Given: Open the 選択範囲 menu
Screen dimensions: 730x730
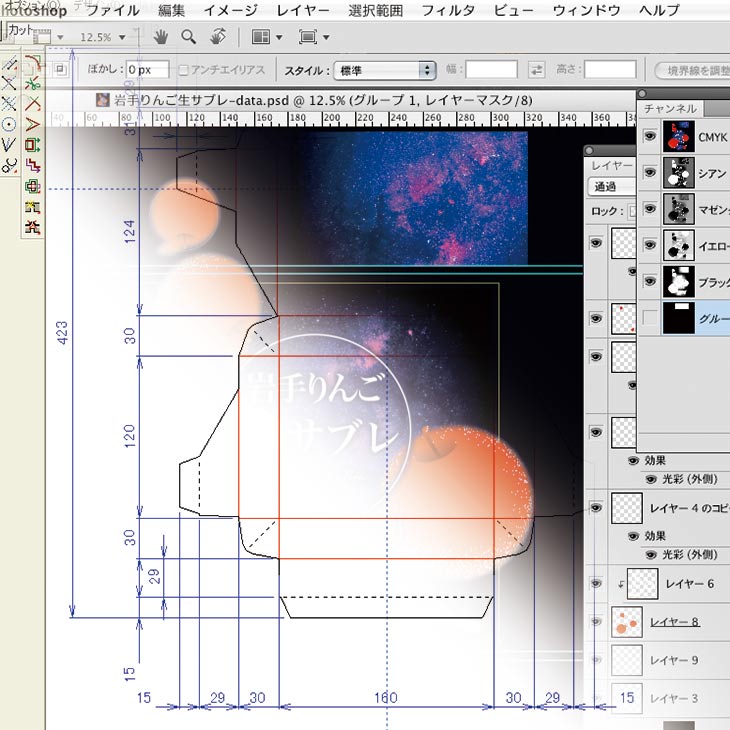Looking at the screenshot, I should click(x=376, y=10).
